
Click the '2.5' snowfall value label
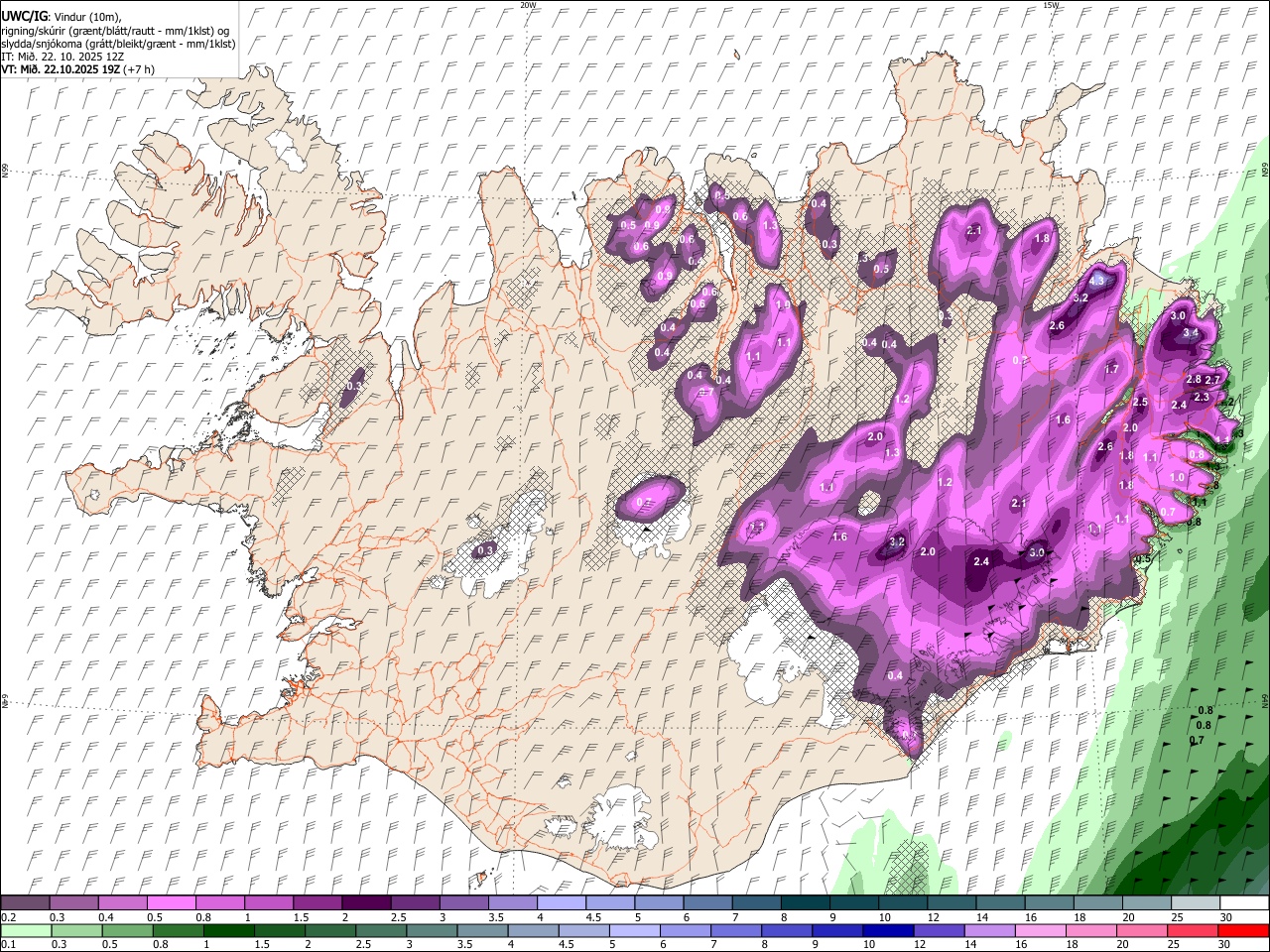pyautogui.click(x=1140, y=402)
